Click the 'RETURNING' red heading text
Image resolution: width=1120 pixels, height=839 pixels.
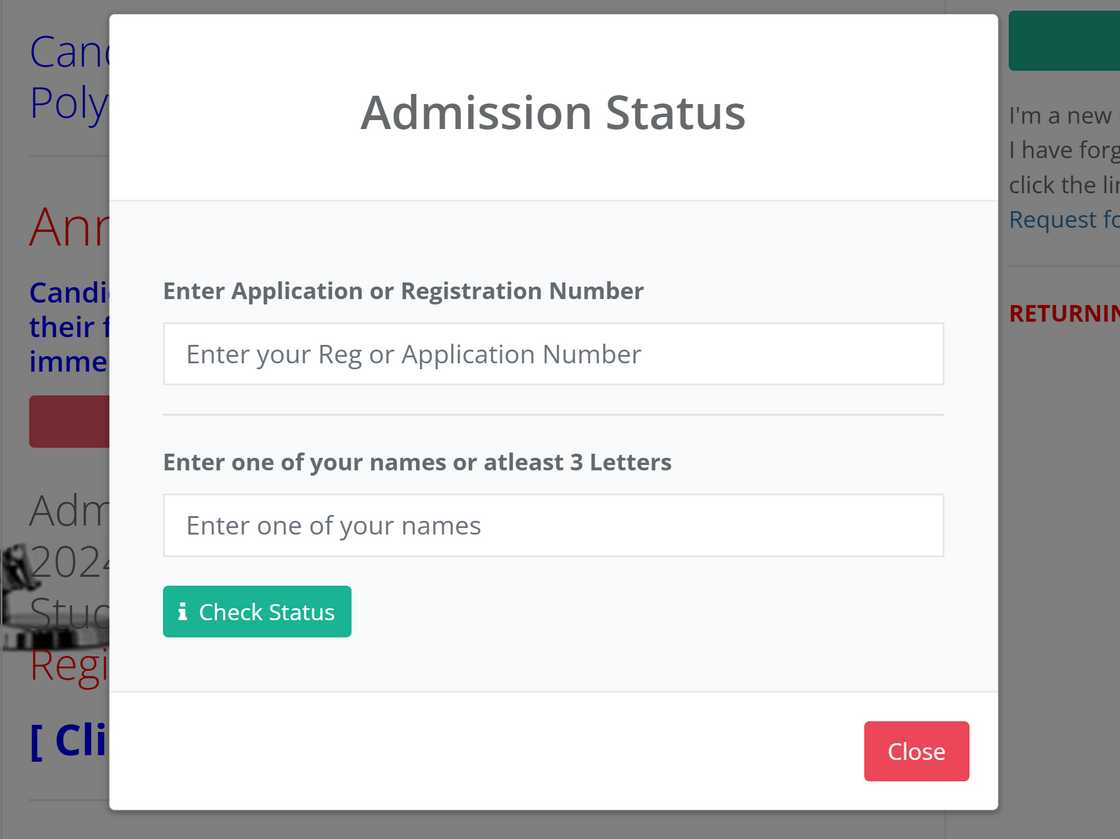1063,313
